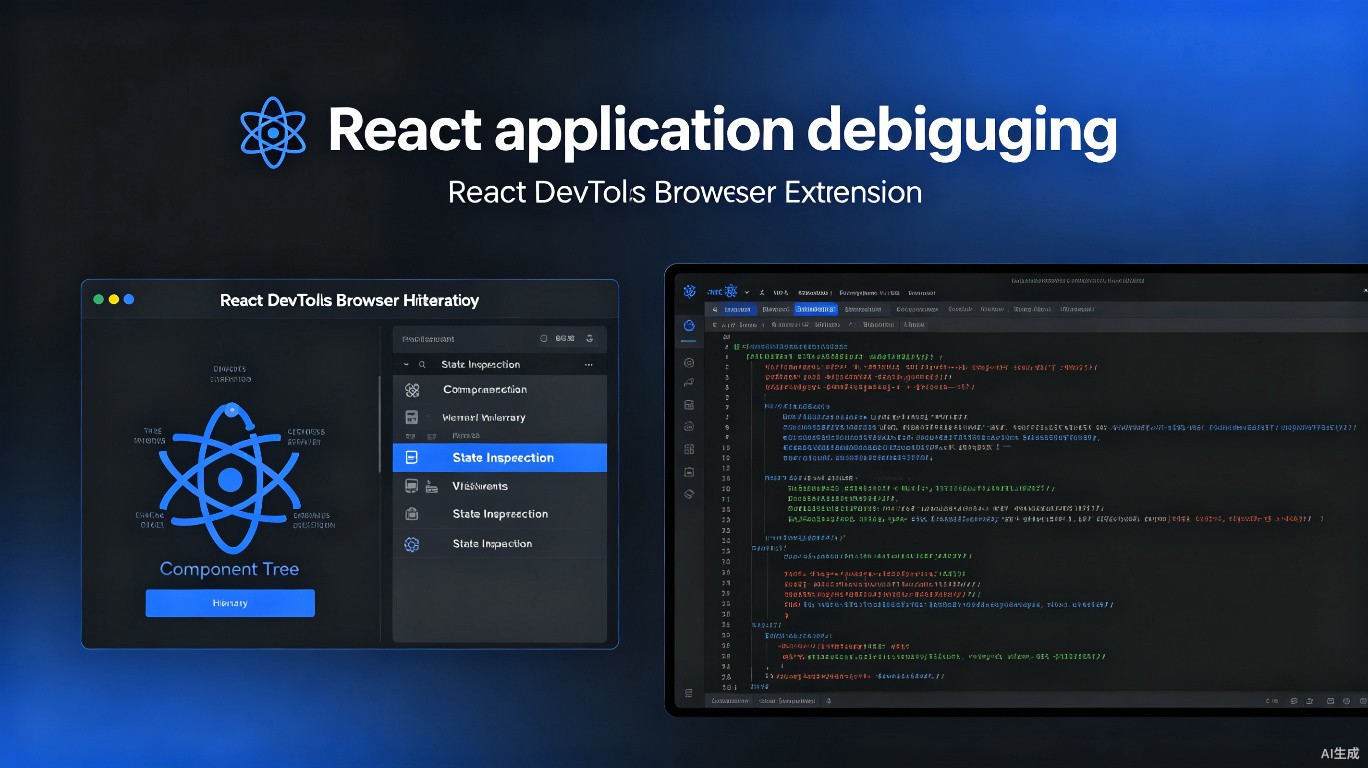Viewport: 1368px width, 768px height.
Task: Select the highlighted blue tab in the editor's tab row
Action: coord(816,309)
